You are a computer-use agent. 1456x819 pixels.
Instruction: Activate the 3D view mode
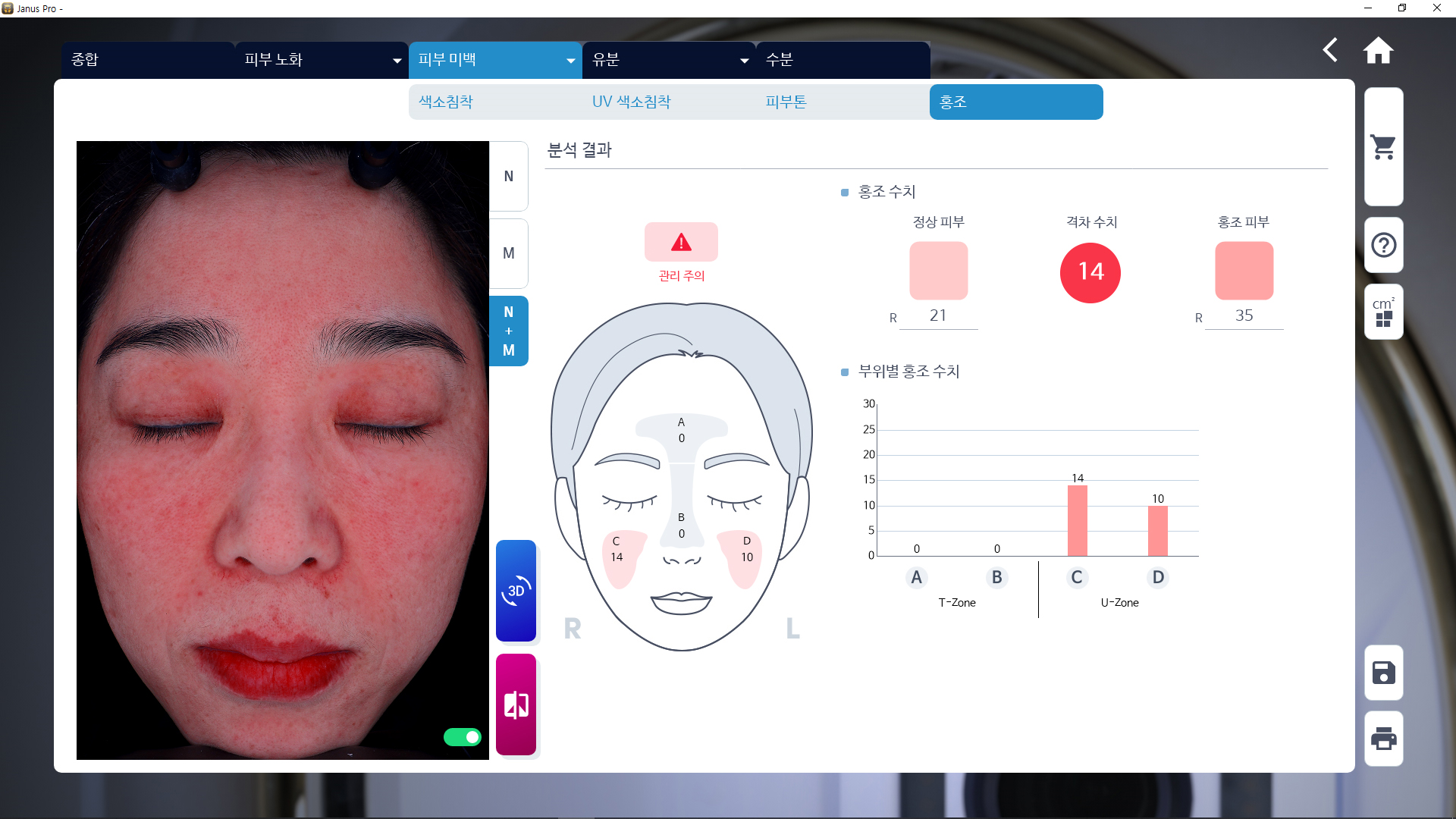tap(516, 591)
